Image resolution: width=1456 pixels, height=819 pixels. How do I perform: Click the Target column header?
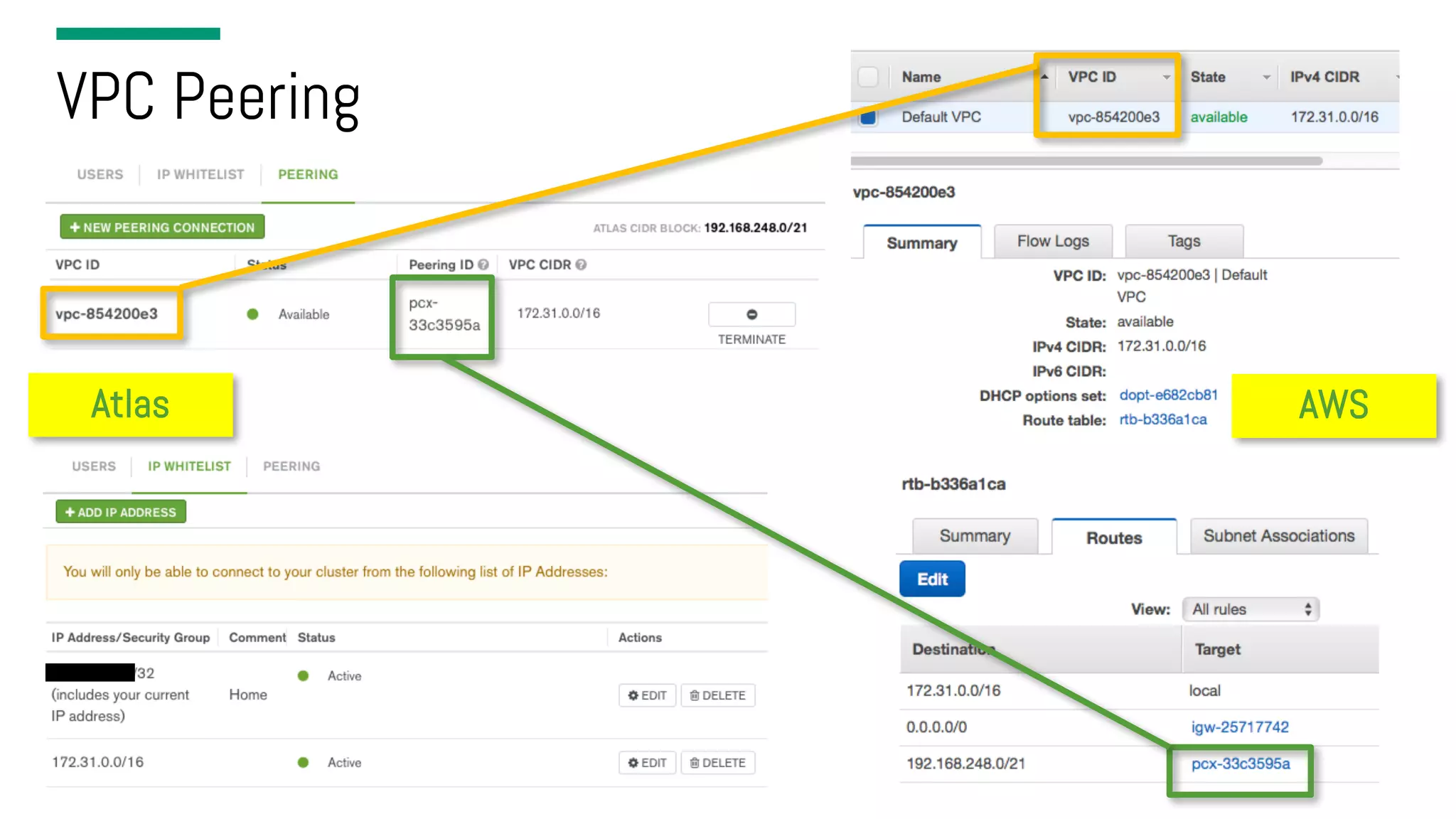[x=1217, y=649]
